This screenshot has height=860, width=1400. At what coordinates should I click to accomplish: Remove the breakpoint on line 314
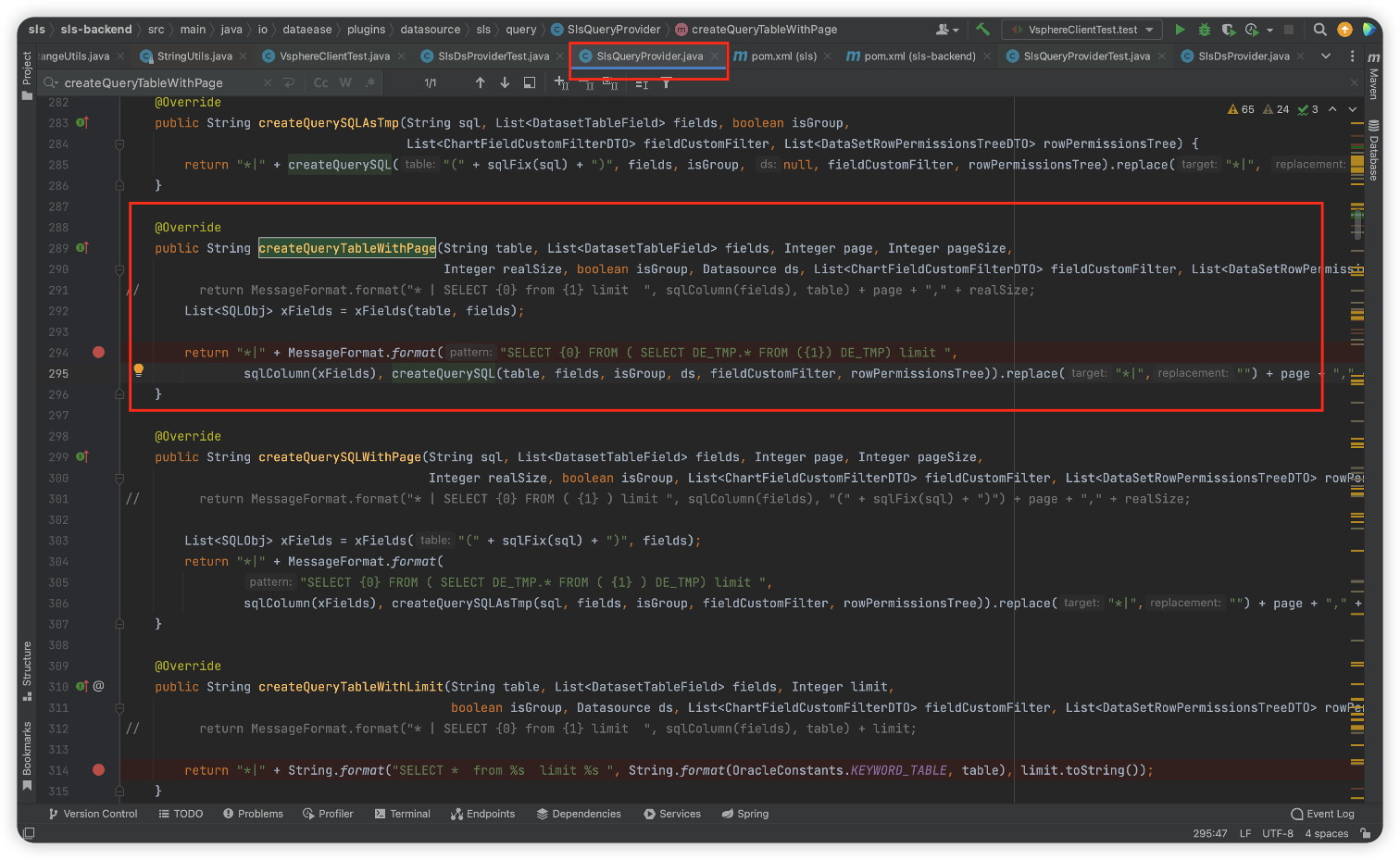tap(99, 769)
